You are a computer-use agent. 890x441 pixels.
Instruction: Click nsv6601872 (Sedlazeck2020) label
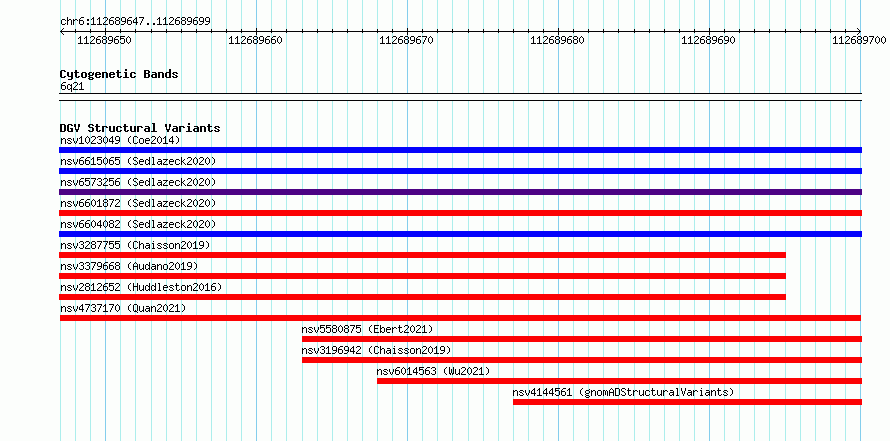click(x=138, y=203)
